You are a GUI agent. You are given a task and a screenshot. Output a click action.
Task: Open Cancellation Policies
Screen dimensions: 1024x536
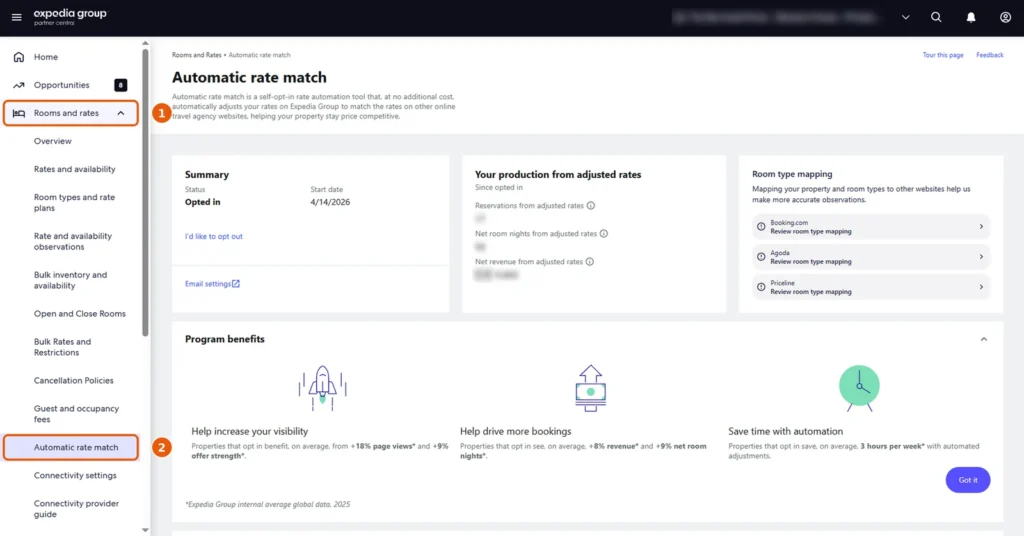pos(73,381)
